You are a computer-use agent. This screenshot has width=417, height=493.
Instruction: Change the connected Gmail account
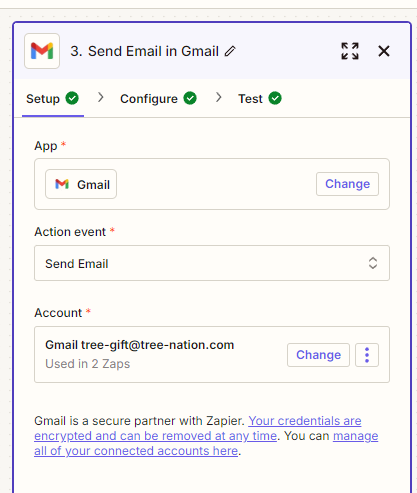(318, 355)
